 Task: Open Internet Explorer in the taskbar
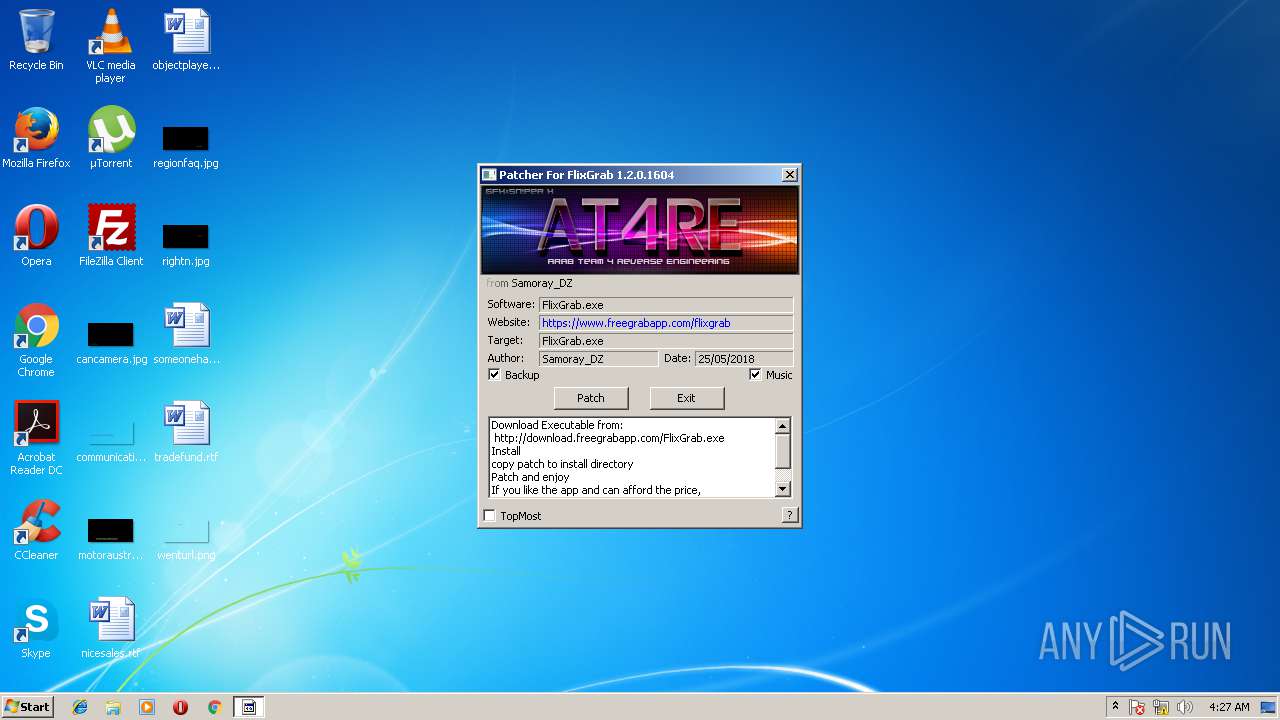[x=80, y=707]
